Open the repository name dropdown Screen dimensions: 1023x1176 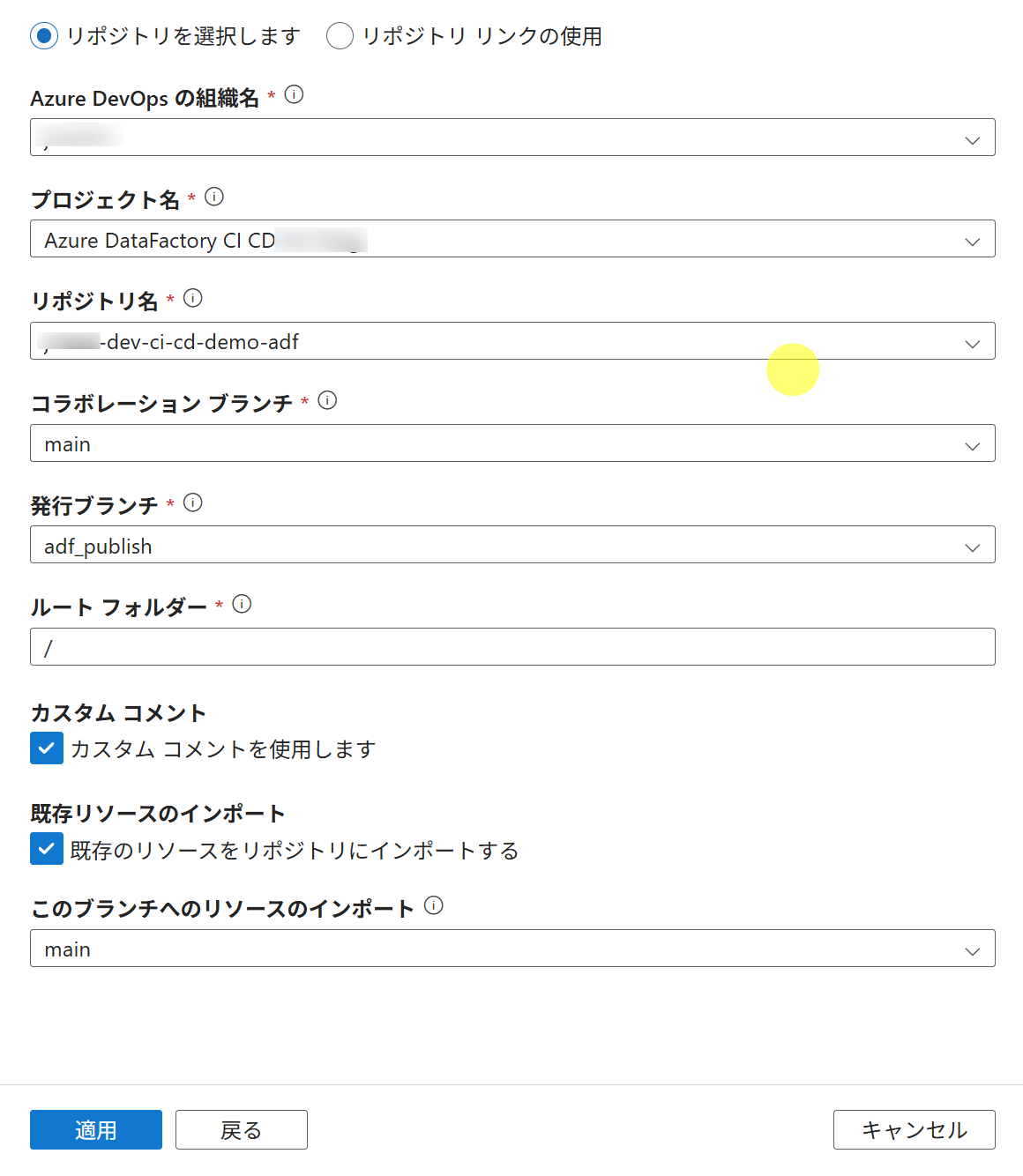pyautogui.click(x=512, y=341)
